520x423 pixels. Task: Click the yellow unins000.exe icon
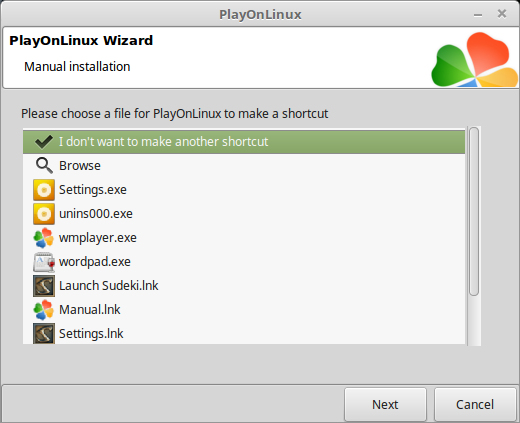(44, 214)
